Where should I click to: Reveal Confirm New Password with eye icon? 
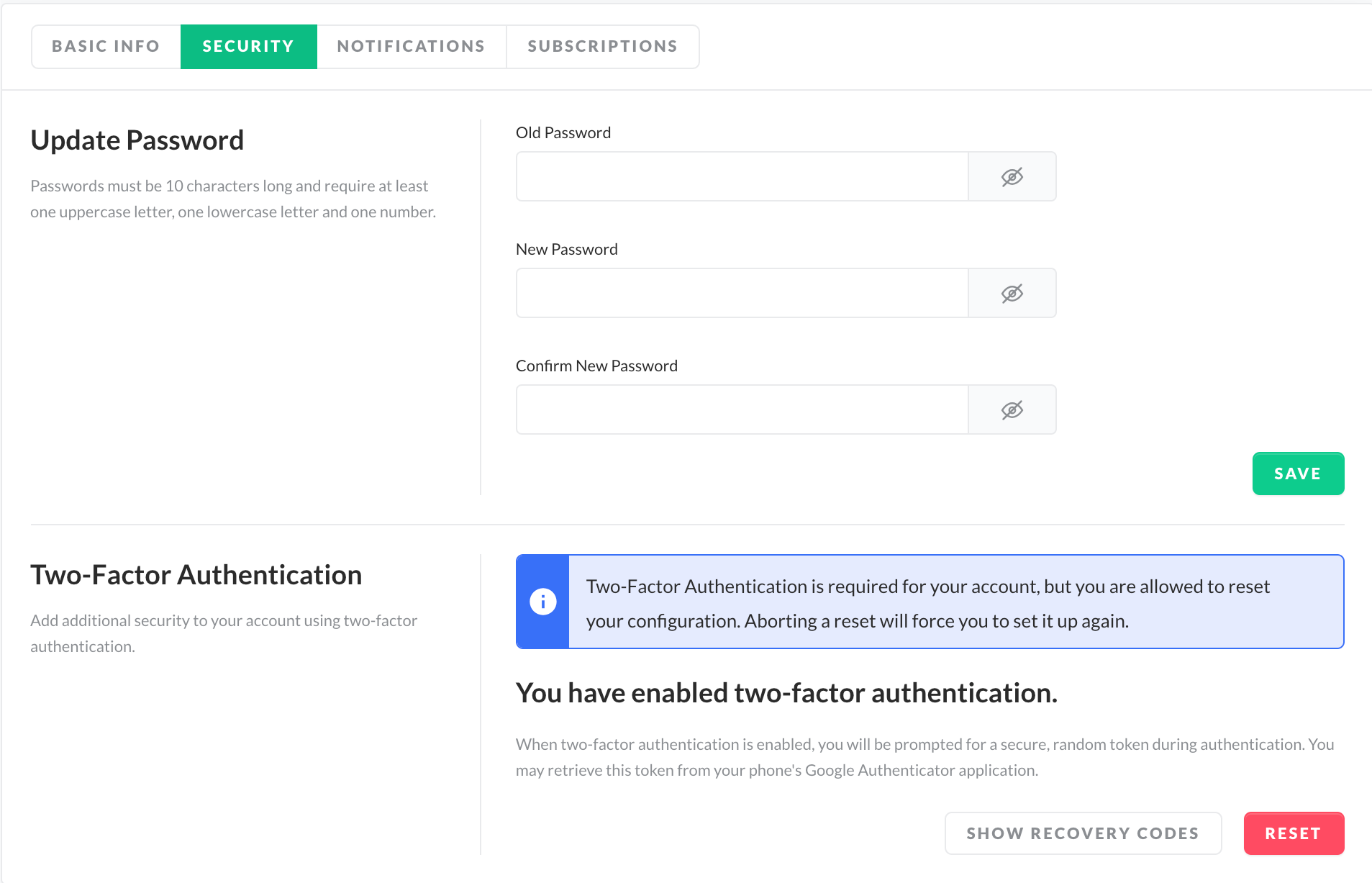coord(1012,410)
